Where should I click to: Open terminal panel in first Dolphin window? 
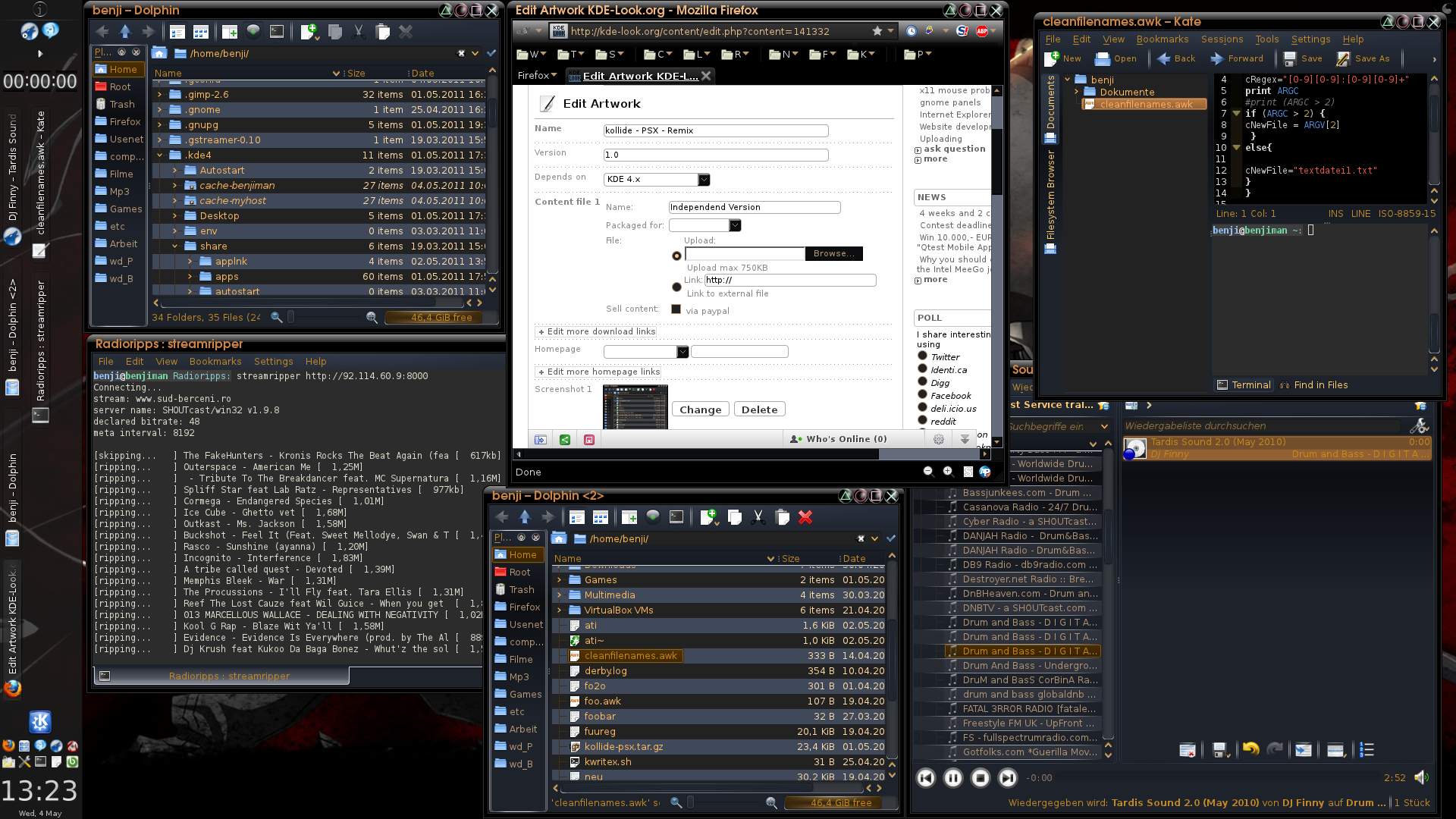(x=277, y=32)
